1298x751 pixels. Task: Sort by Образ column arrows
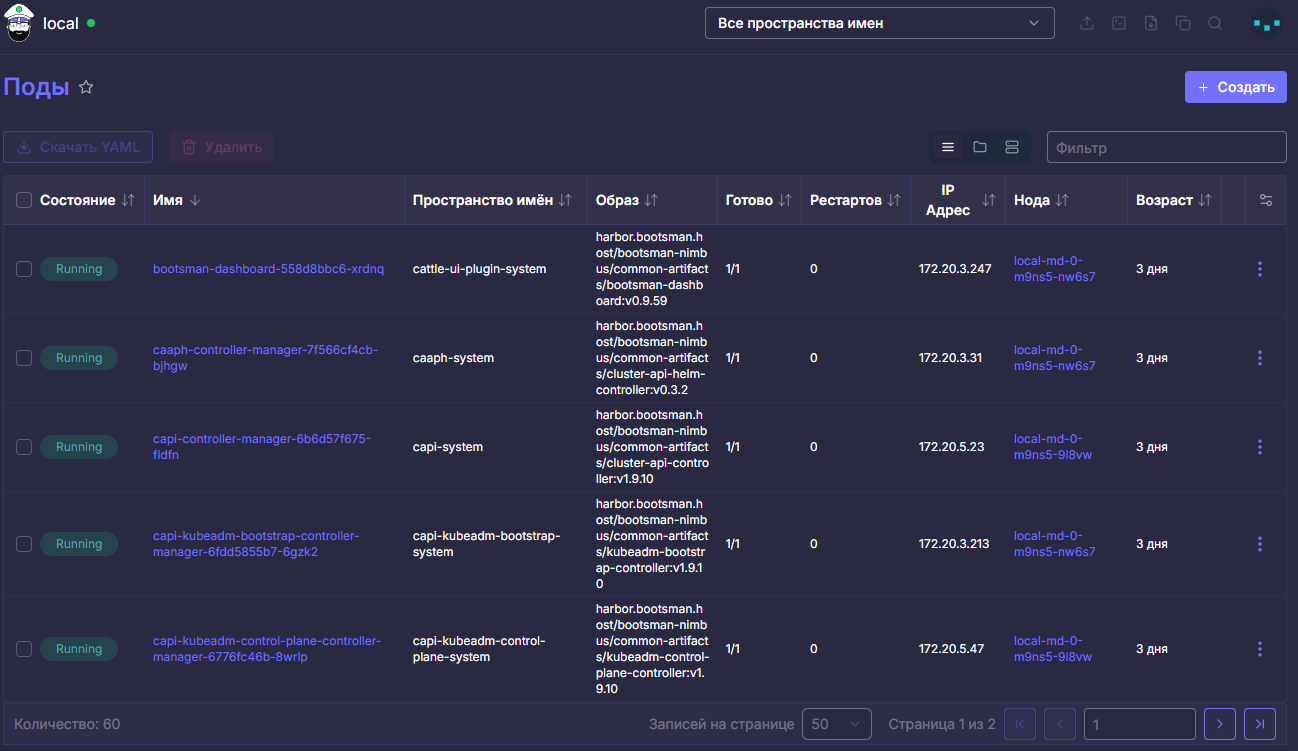[651, 200]
